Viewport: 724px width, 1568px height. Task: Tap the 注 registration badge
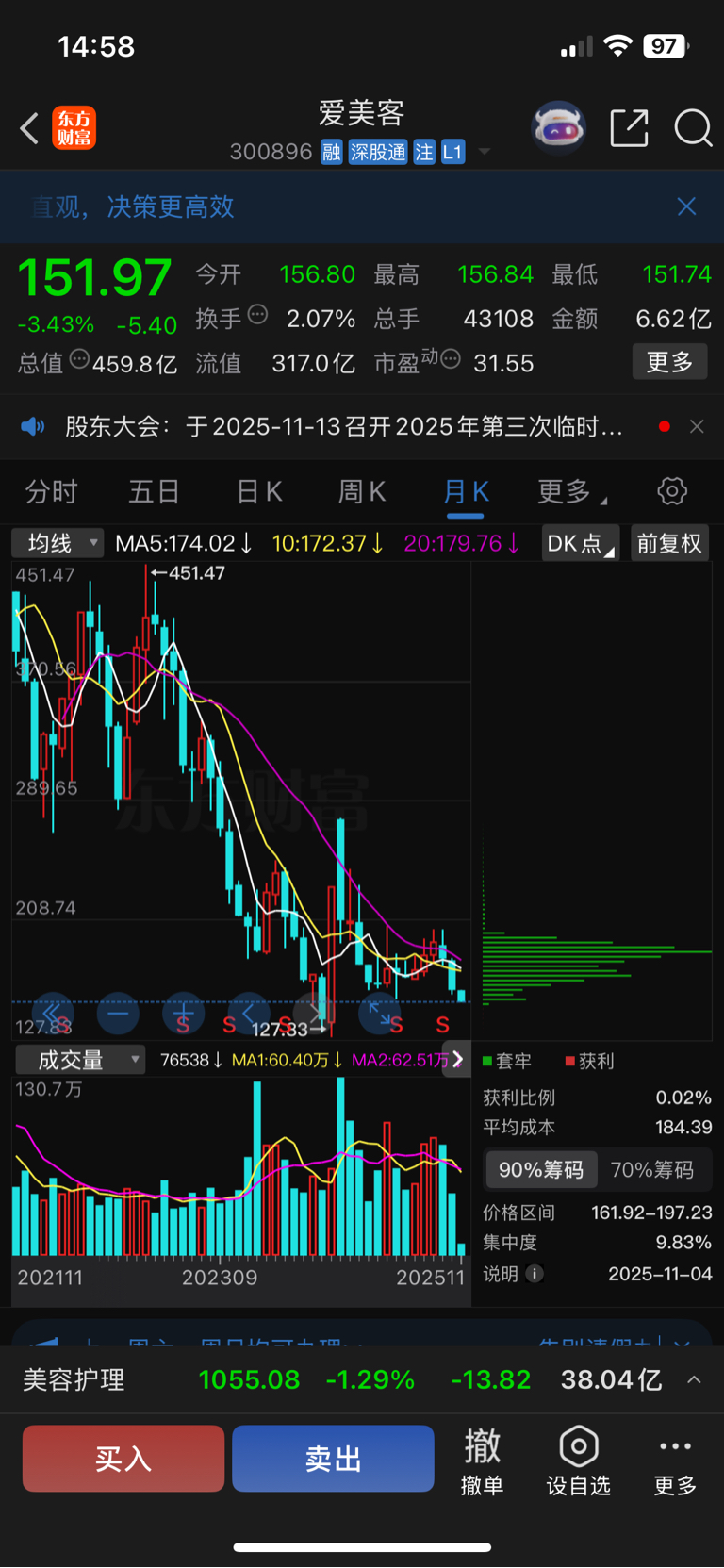tap(424, 152)
